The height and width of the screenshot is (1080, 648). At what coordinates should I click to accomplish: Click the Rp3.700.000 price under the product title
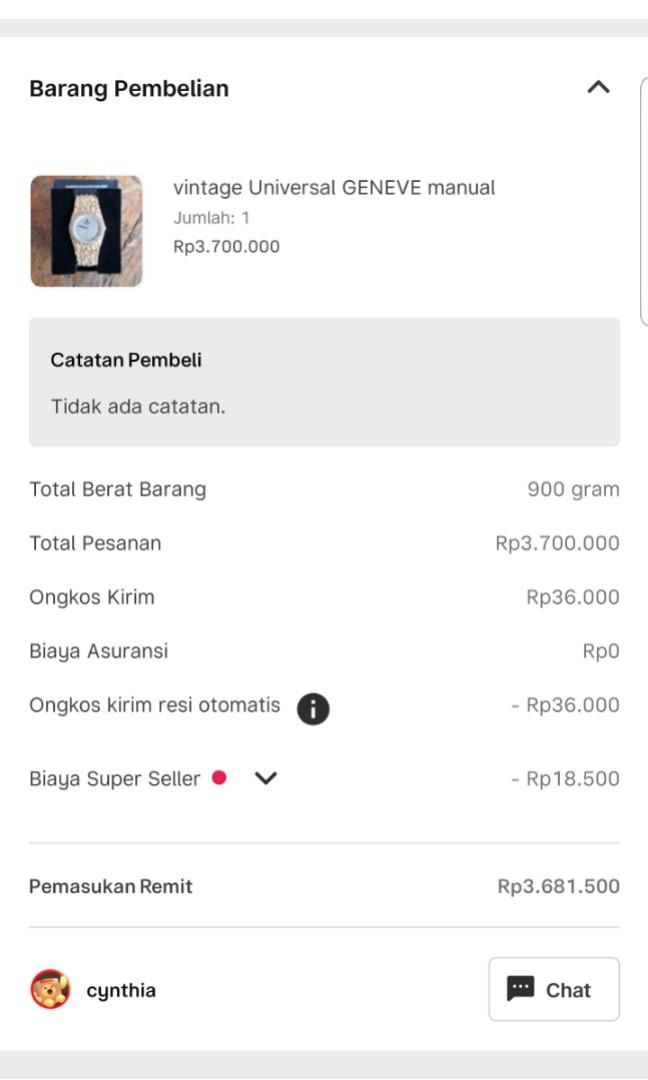(228, 245)
